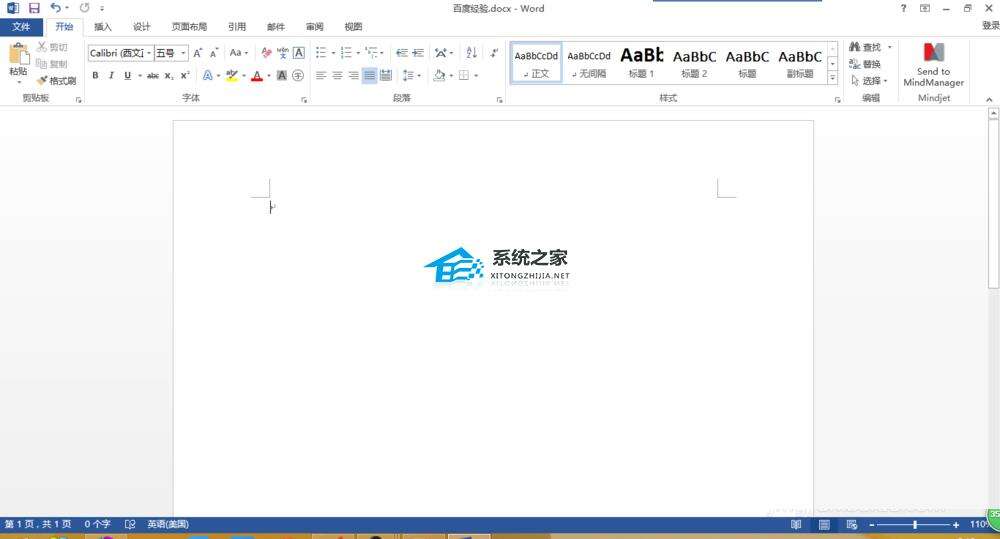Toggle justify alignment
This screenshot has height=539, width=1000.
click(369, 75)
